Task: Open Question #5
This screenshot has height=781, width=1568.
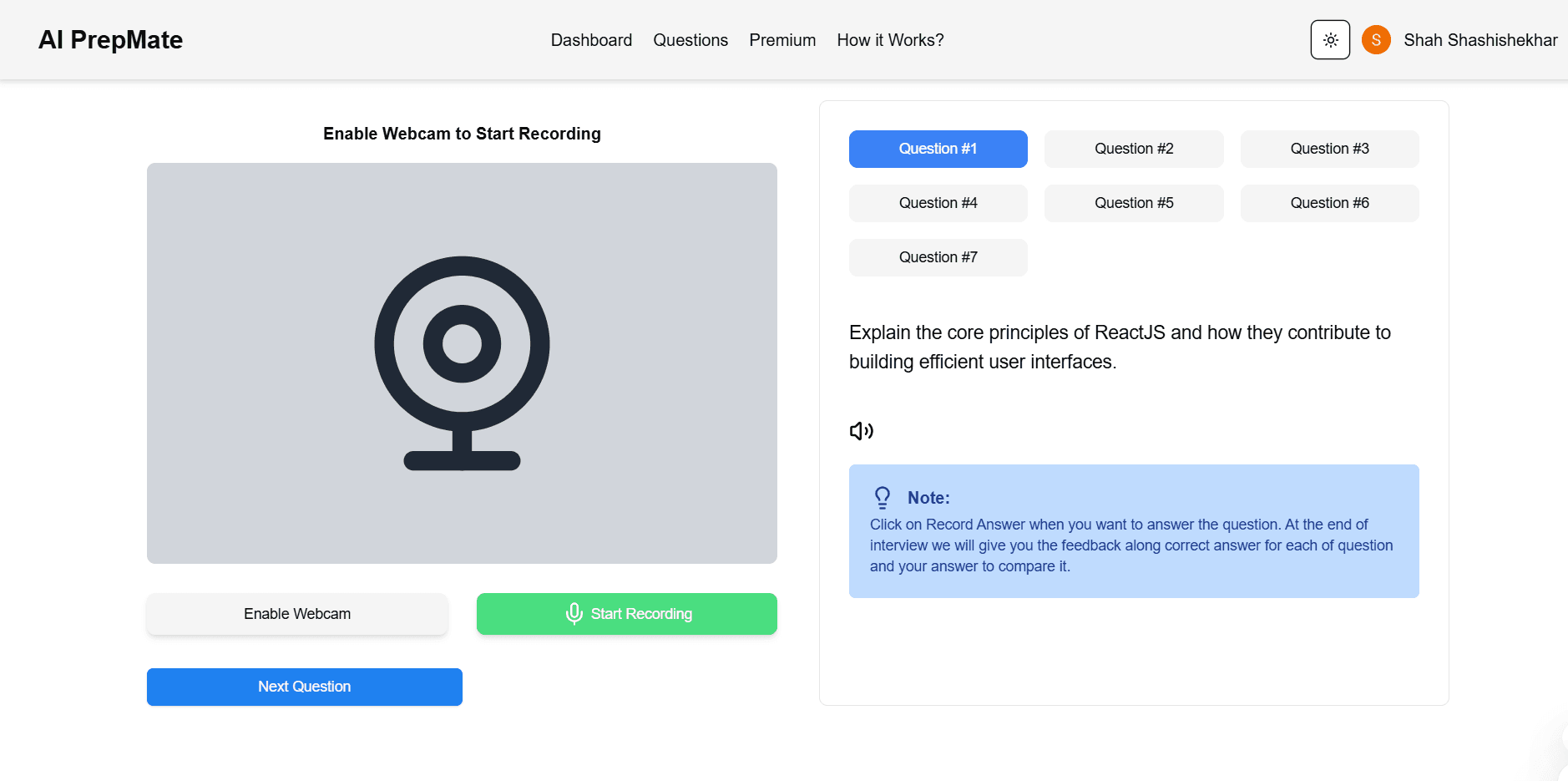Action: (x=1134, y=203)
